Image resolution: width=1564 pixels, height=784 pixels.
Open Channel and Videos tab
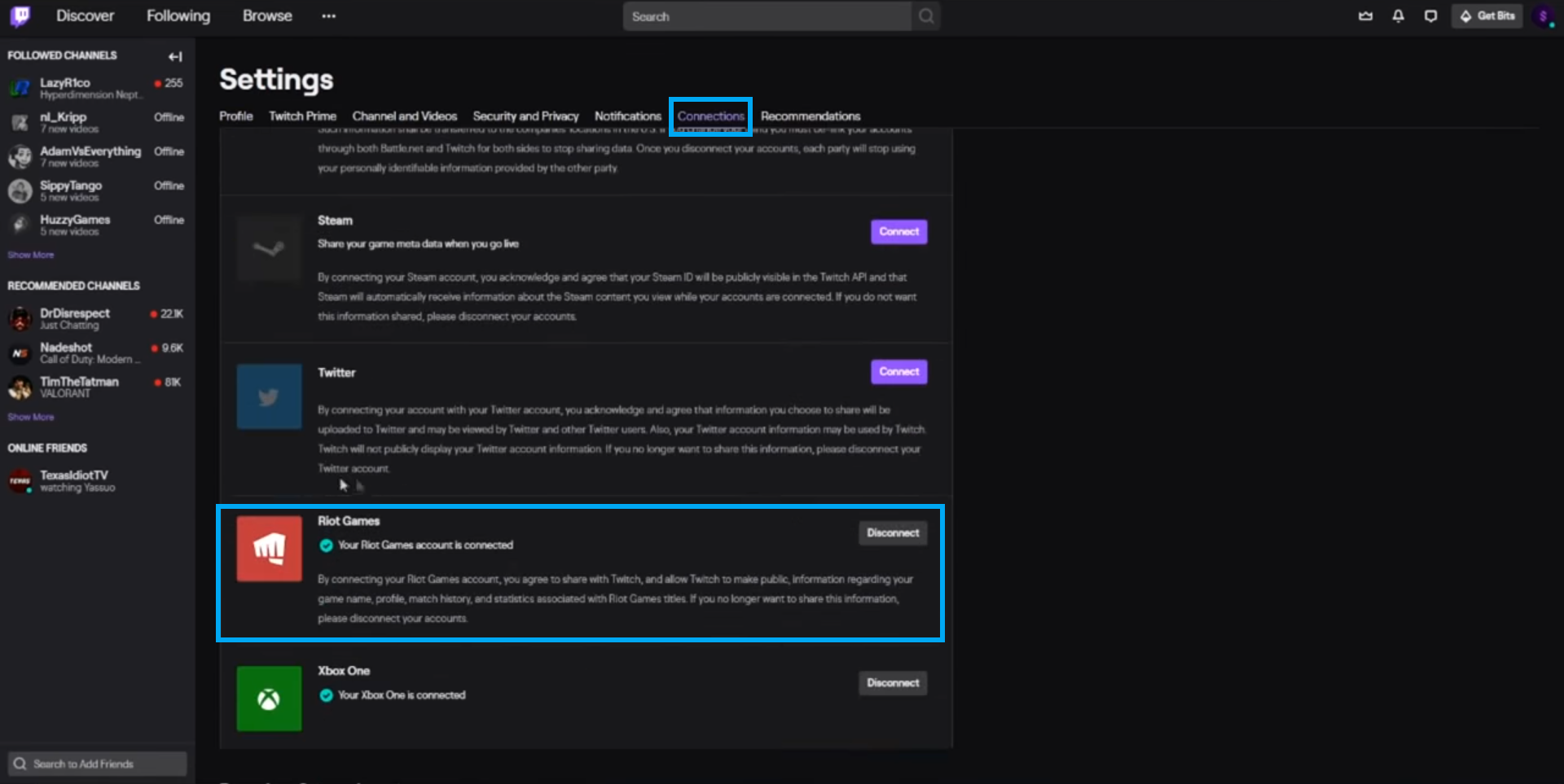(405, 116)
